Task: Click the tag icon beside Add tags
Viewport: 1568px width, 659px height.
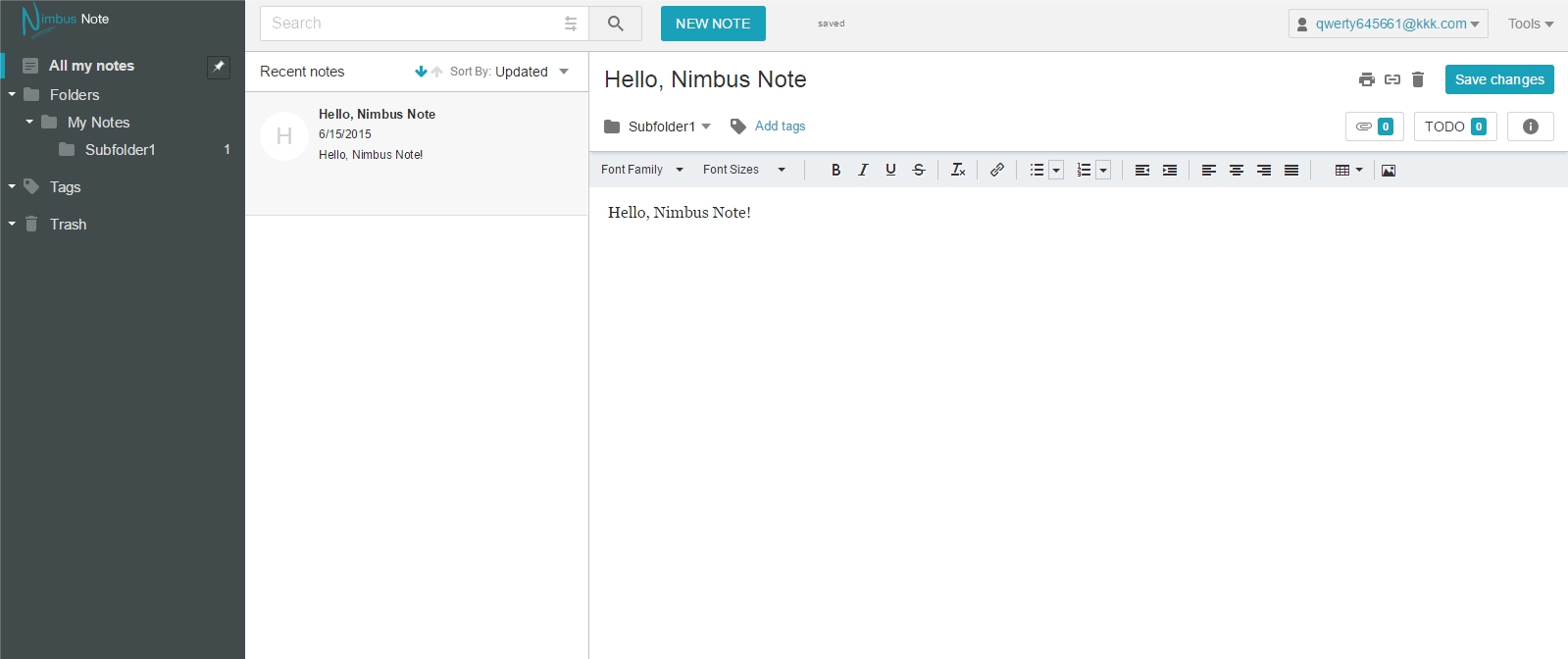Action: pyautogui.click(x=738, y=127)
